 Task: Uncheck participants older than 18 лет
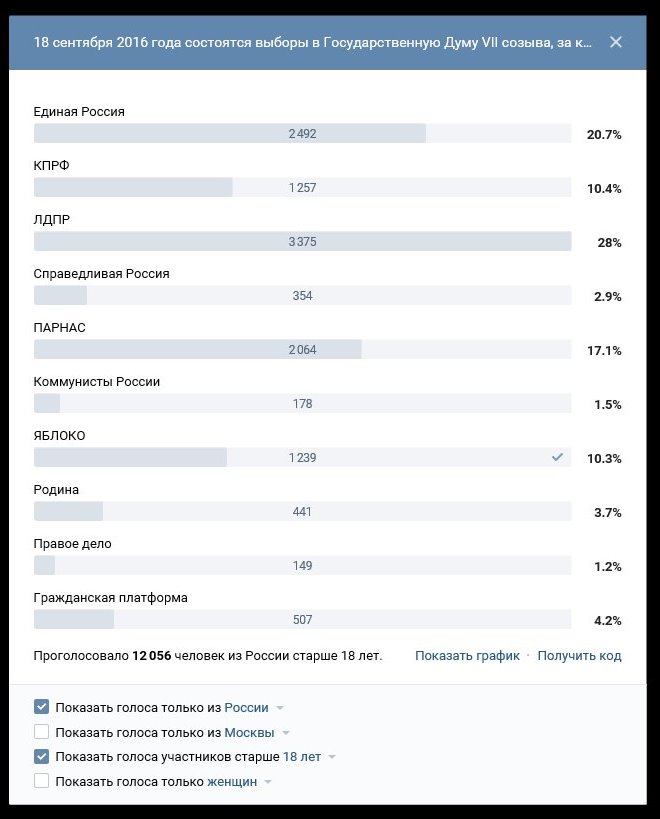point(41,756)
